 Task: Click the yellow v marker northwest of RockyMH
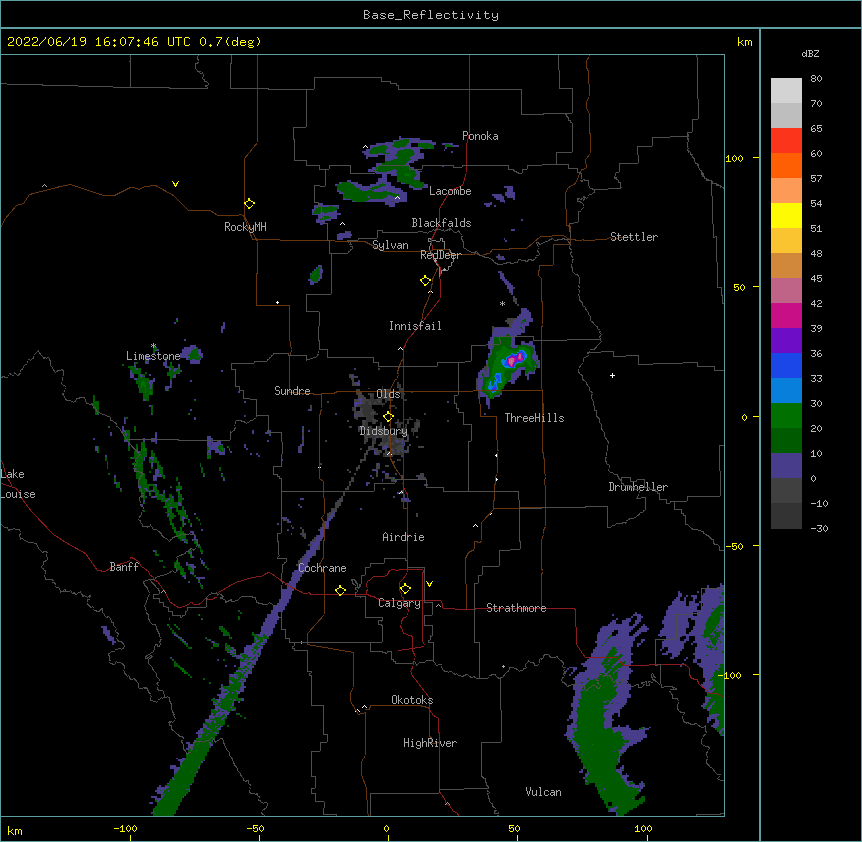(x=175, y=184)
